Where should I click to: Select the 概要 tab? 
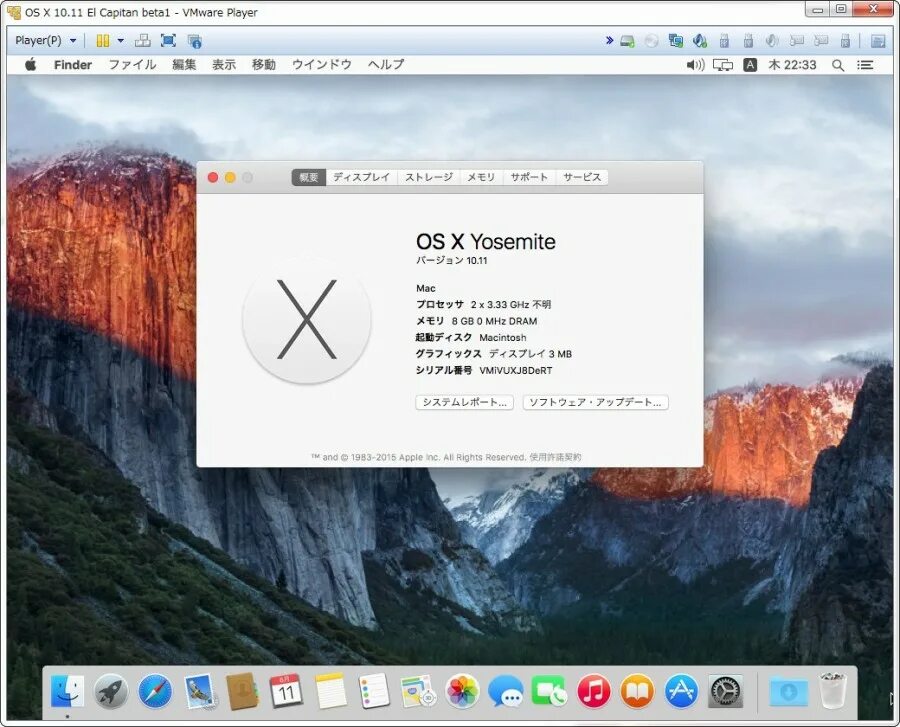[x=309, y=177]
